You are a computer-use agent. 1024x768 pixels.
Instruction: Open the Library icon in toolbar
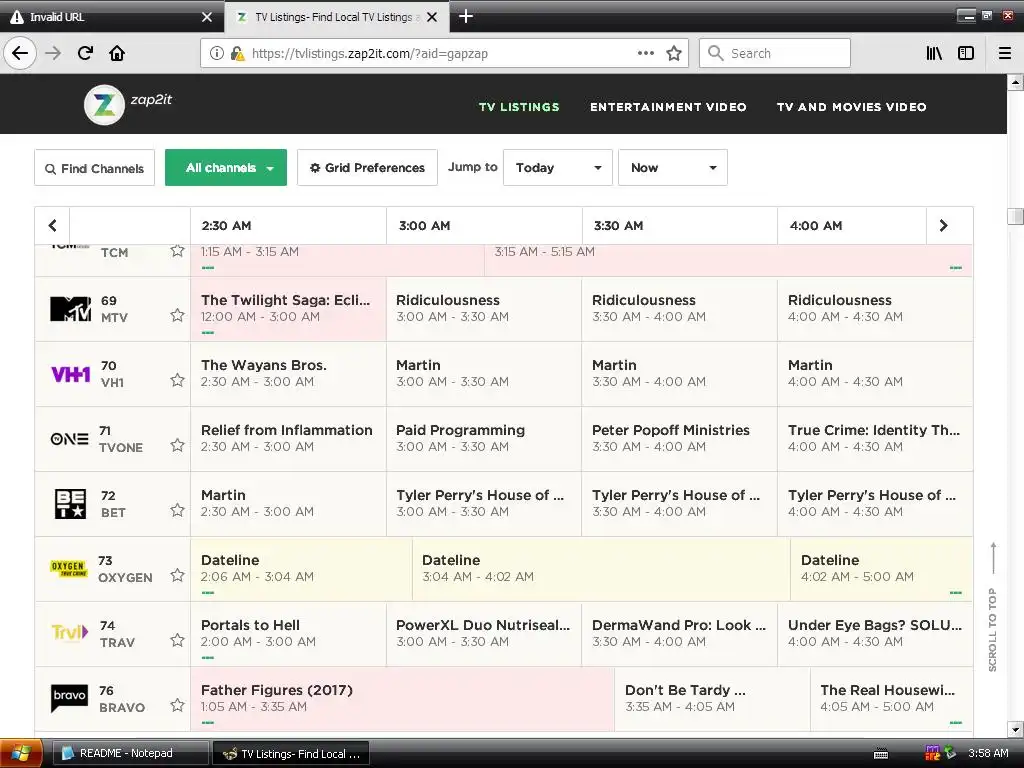(934, 53)
